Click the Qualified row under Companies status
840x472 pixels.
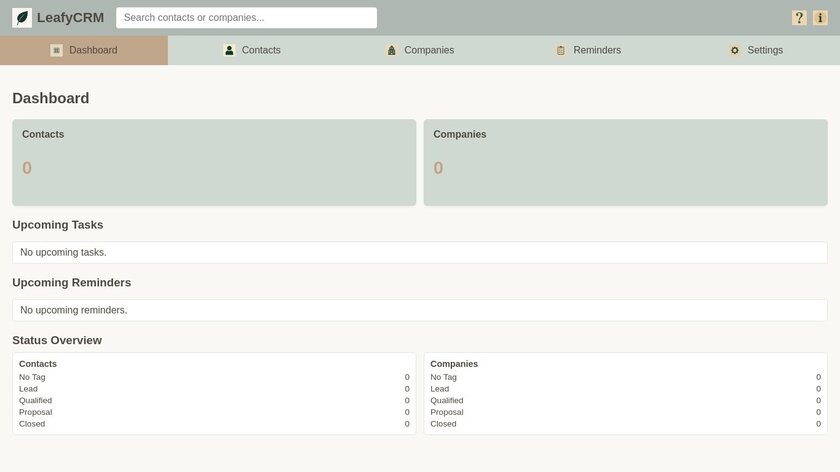coord(625,400)
